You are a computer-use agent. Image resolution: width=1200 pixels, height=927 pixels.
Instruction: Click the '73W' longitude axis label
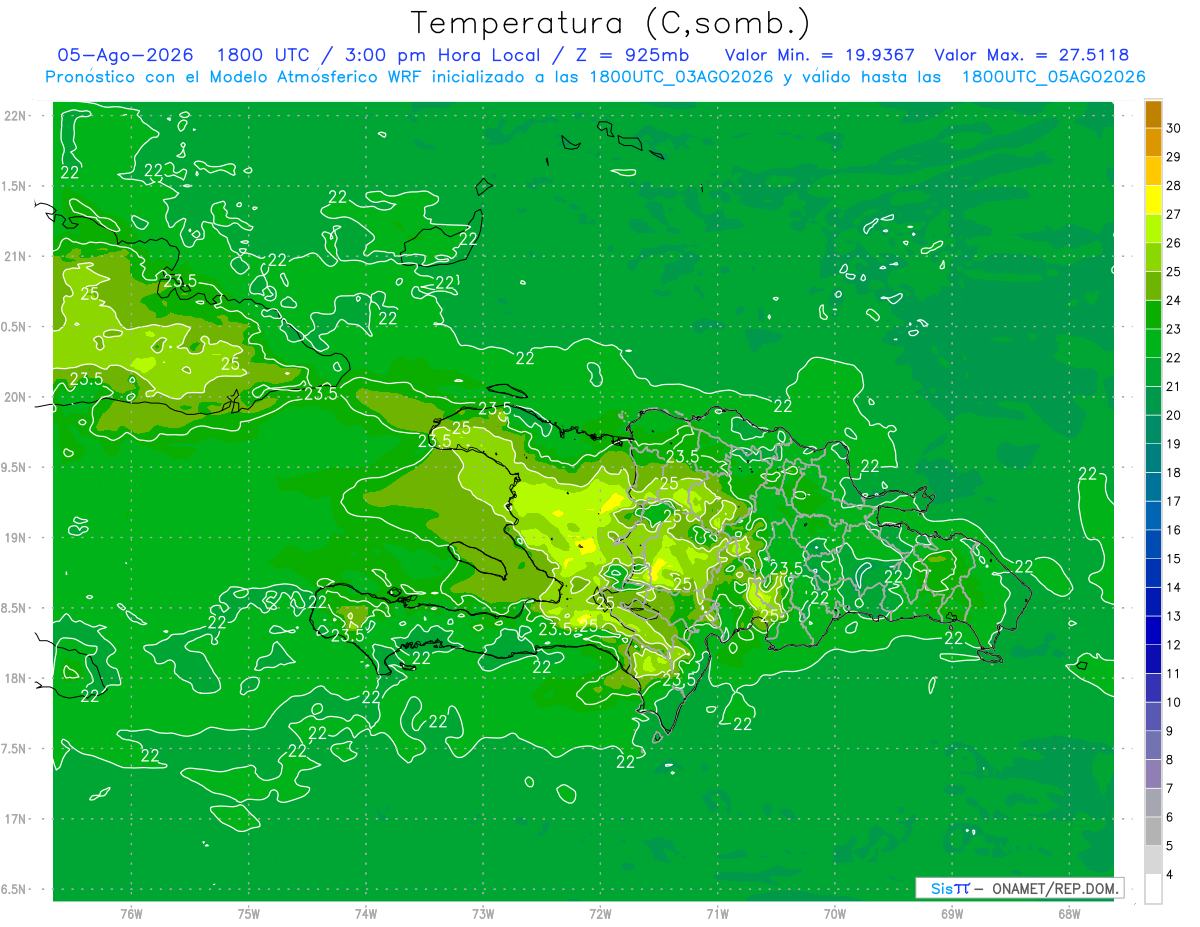(483, 914)
